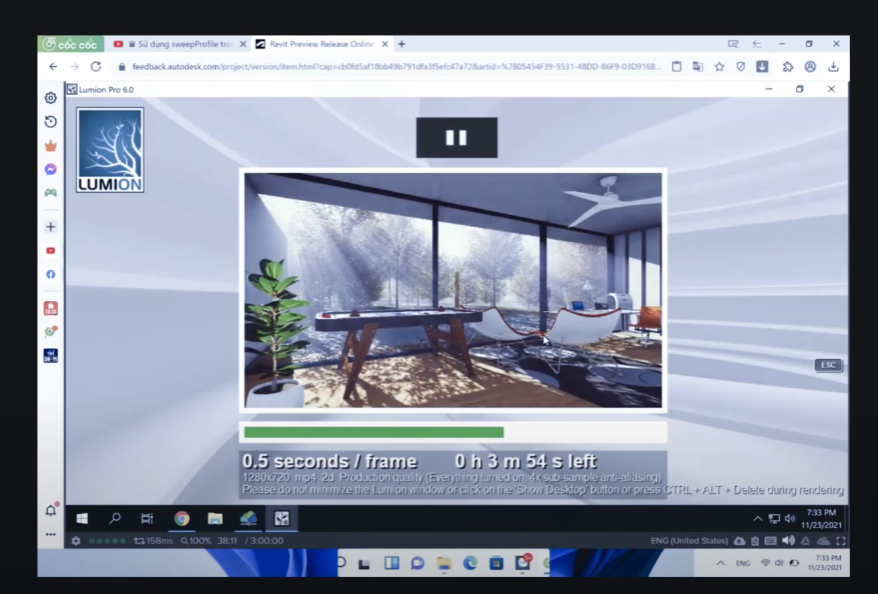
Task: Open sidebar settings gear icon
Action: [x=50, y=98]
